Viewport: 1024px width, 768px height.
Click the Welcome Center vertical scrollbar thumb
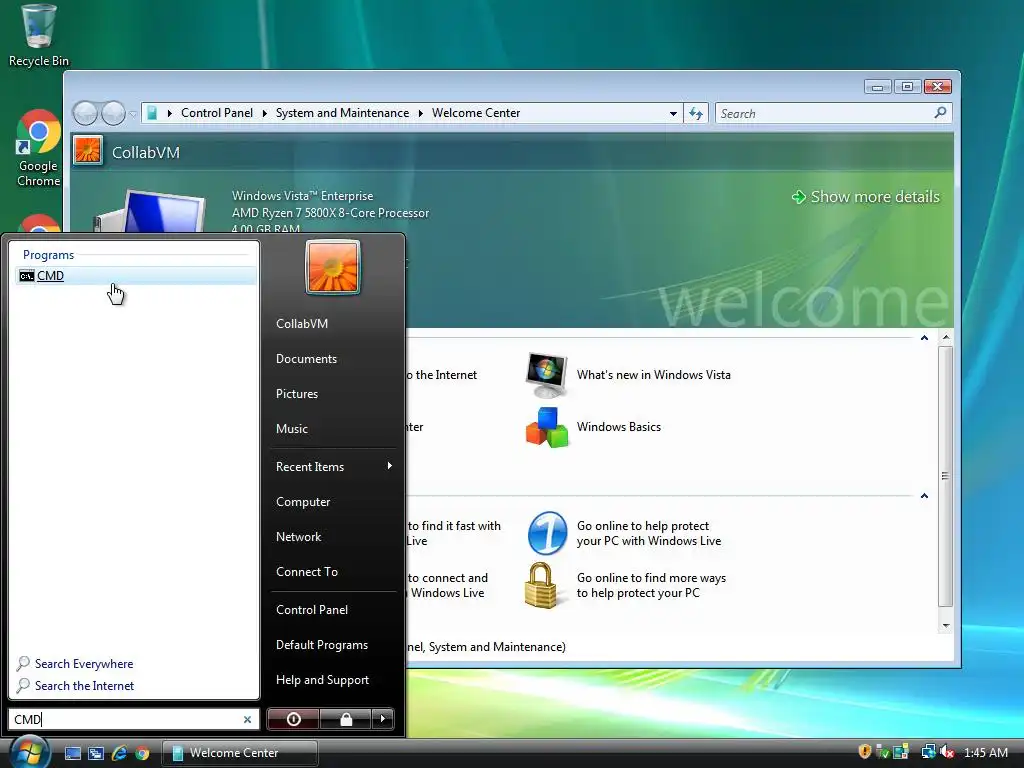pos(946,476)
